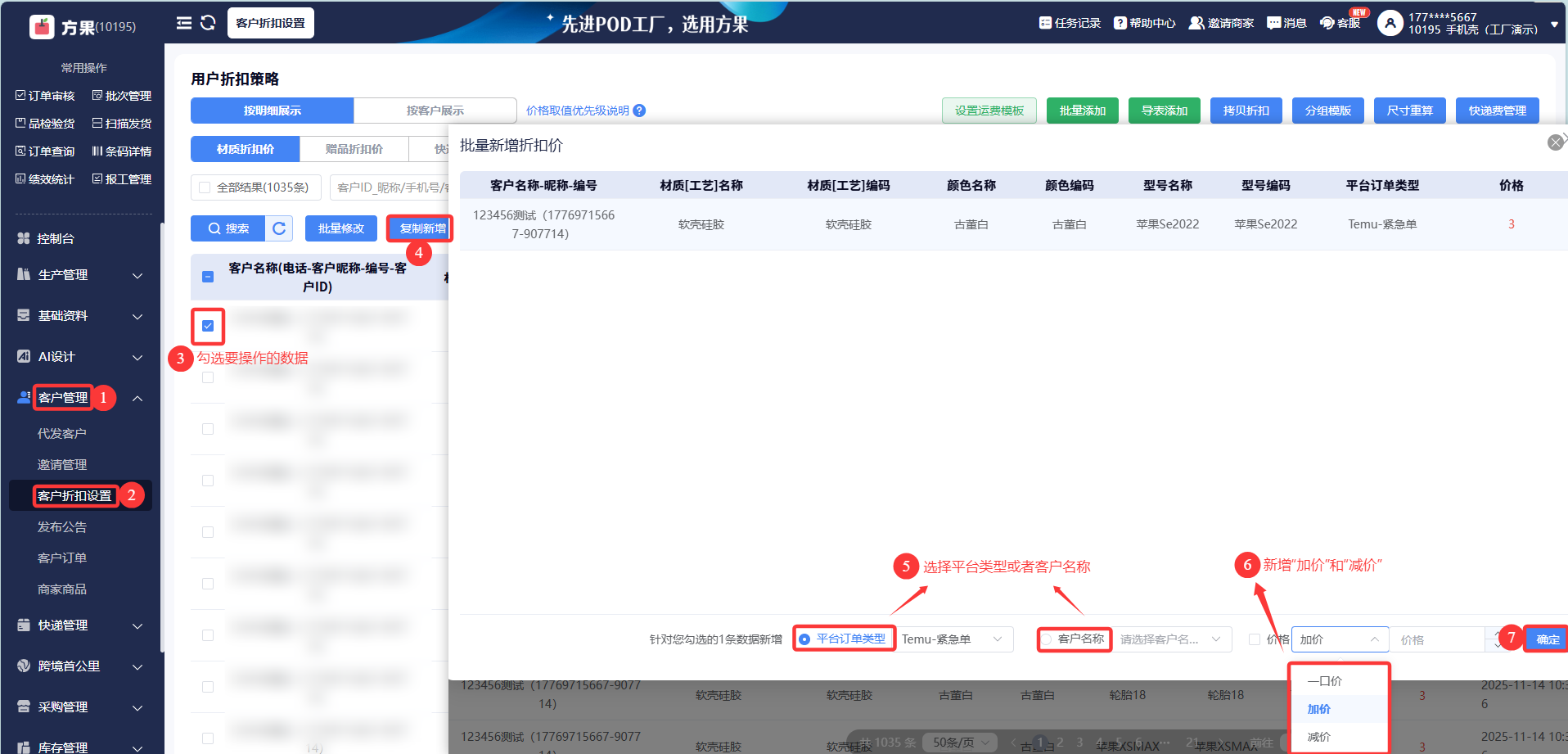
Task: Click the 分组模版 button
Action: click(x=1328, y=111)
